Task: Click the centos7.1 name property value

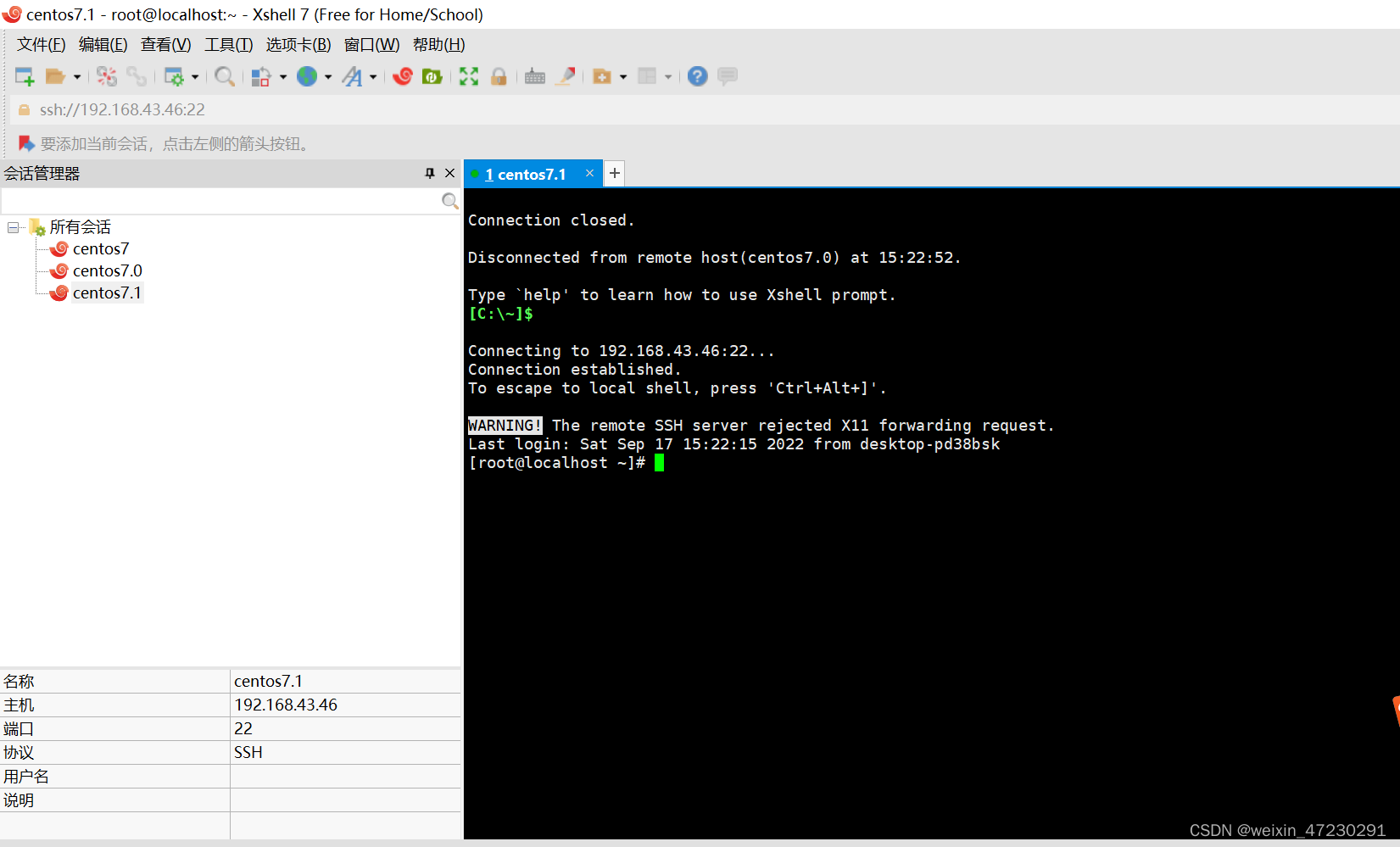Action: (268, 681)
